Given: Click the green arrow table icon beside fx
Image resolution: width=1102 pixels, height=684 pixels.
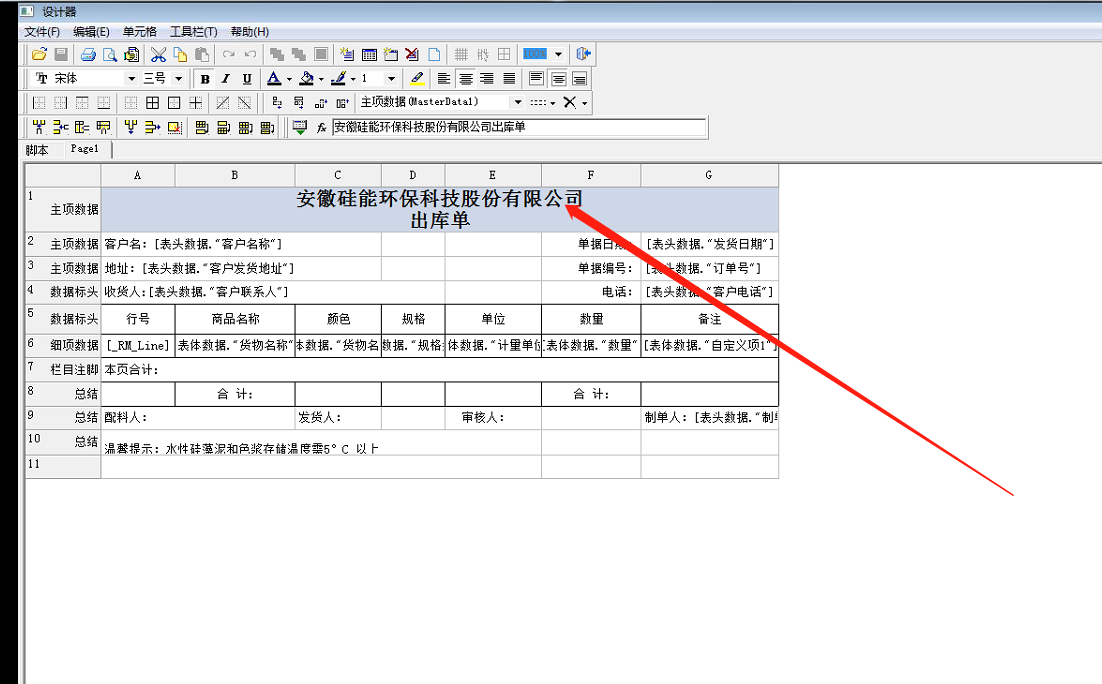Looking at the screenshot, I should [x=300, y=128].
